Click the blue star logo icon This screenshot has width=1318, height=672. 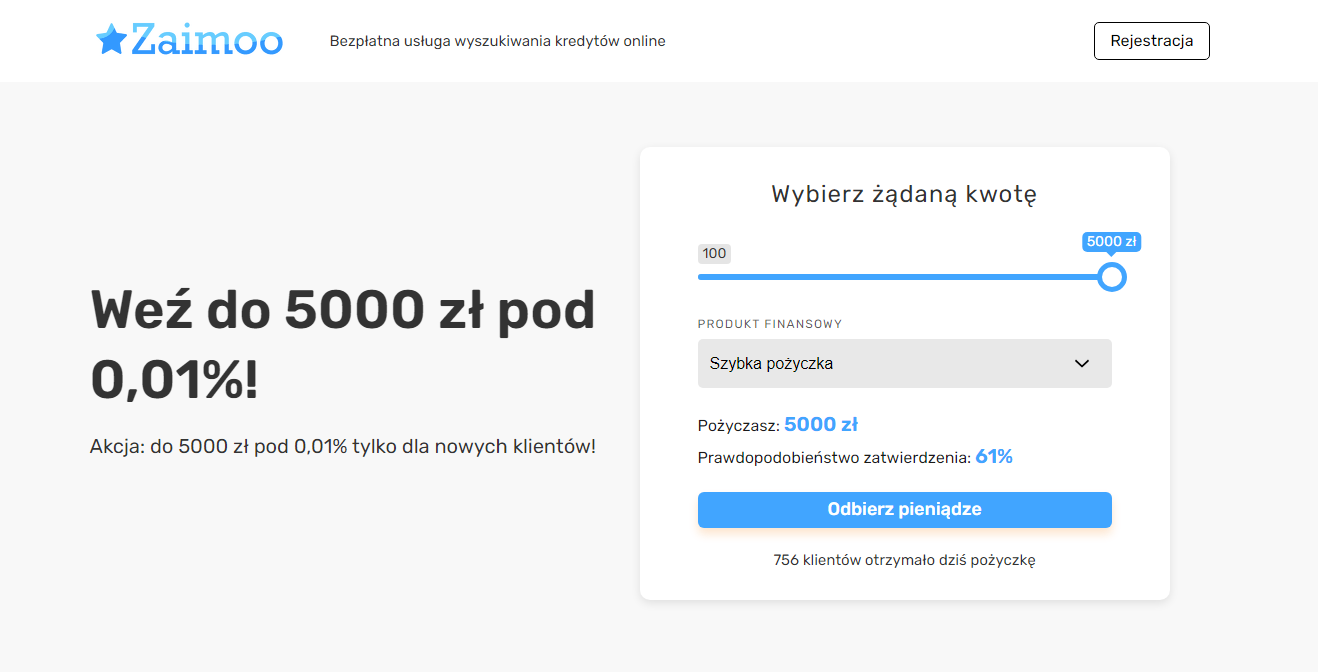point(111,40)
